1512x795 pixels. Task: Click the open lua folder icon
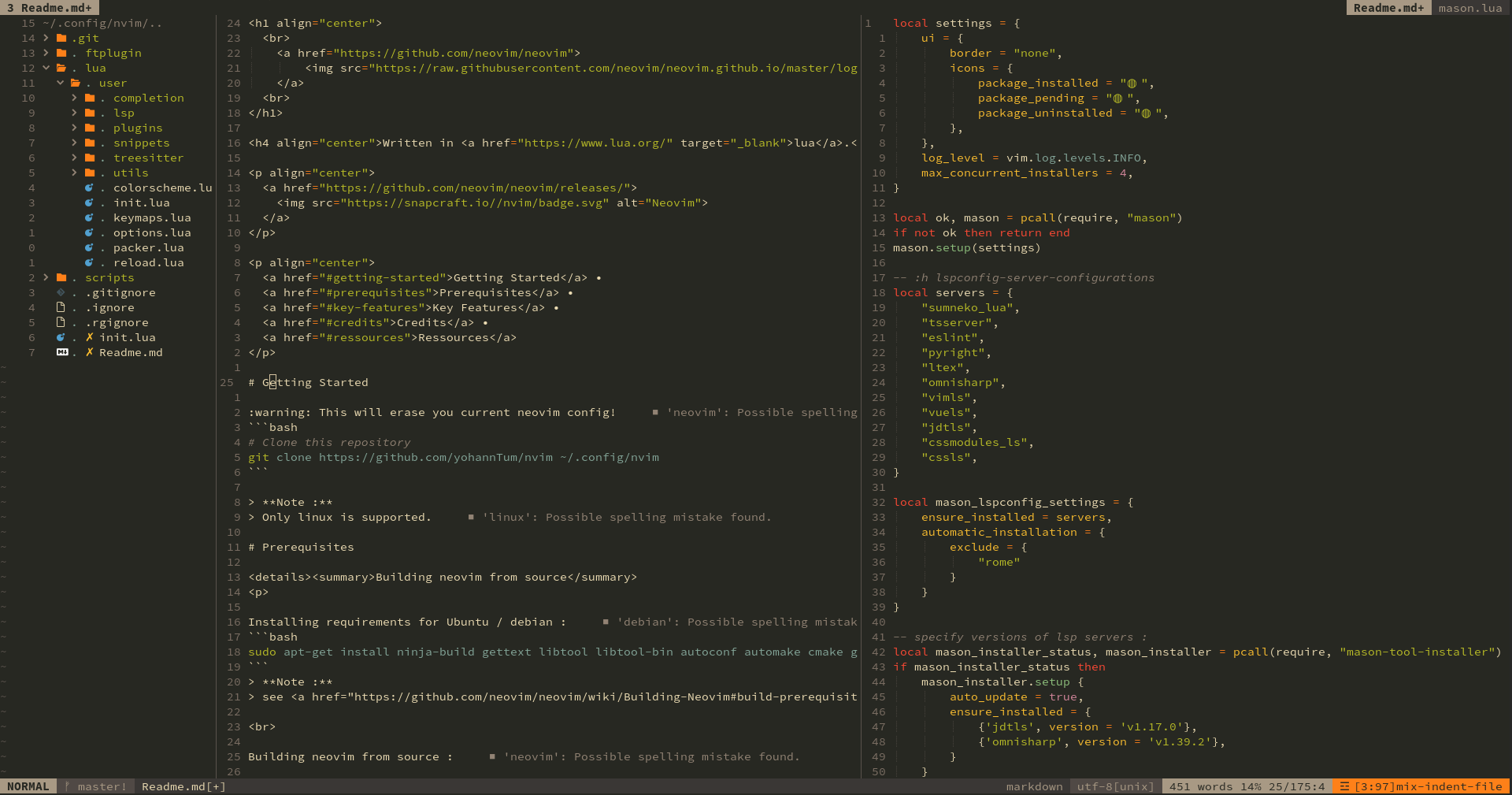[61, 68]
